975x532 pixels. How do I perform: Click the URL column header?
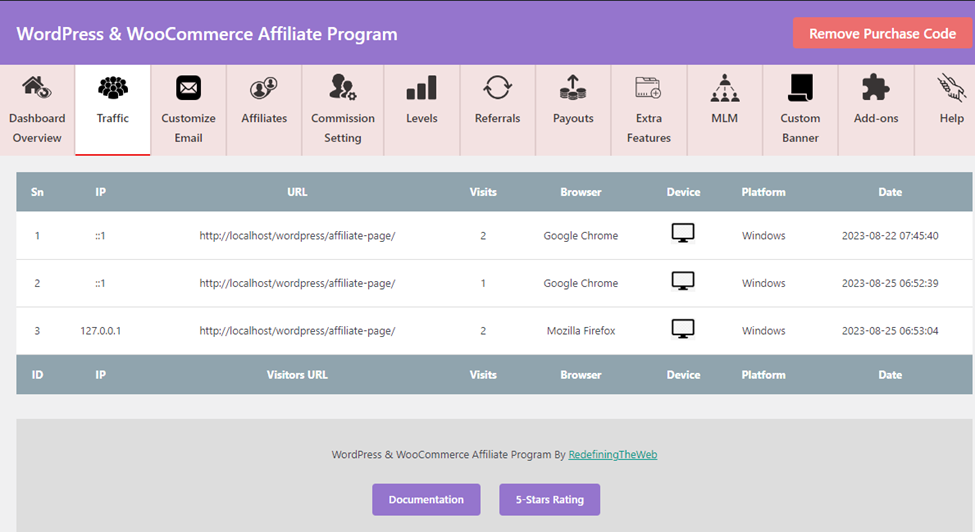click(297, 192)
